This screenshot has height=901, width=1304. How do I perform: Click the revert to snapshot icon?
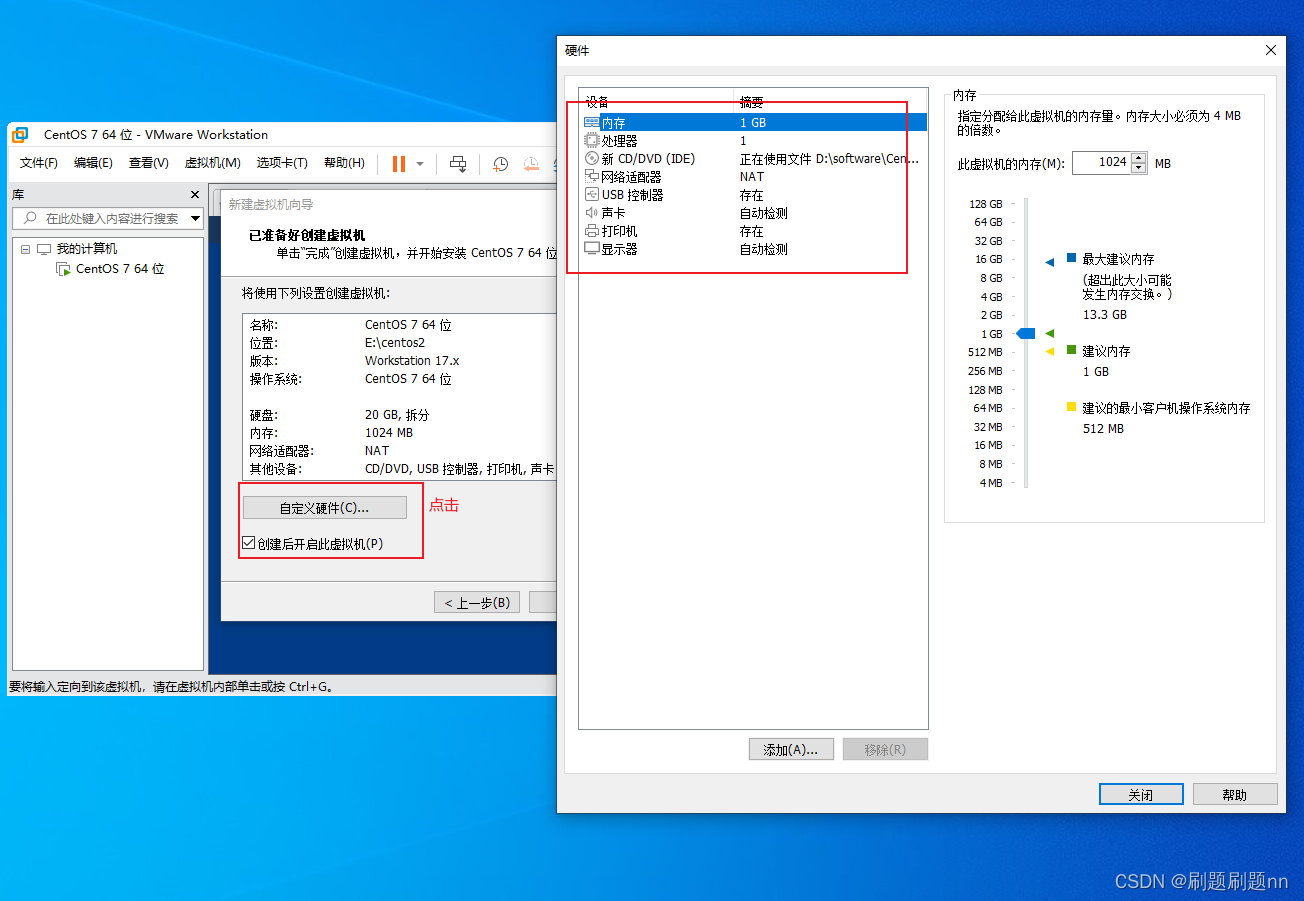pos(531,164)
